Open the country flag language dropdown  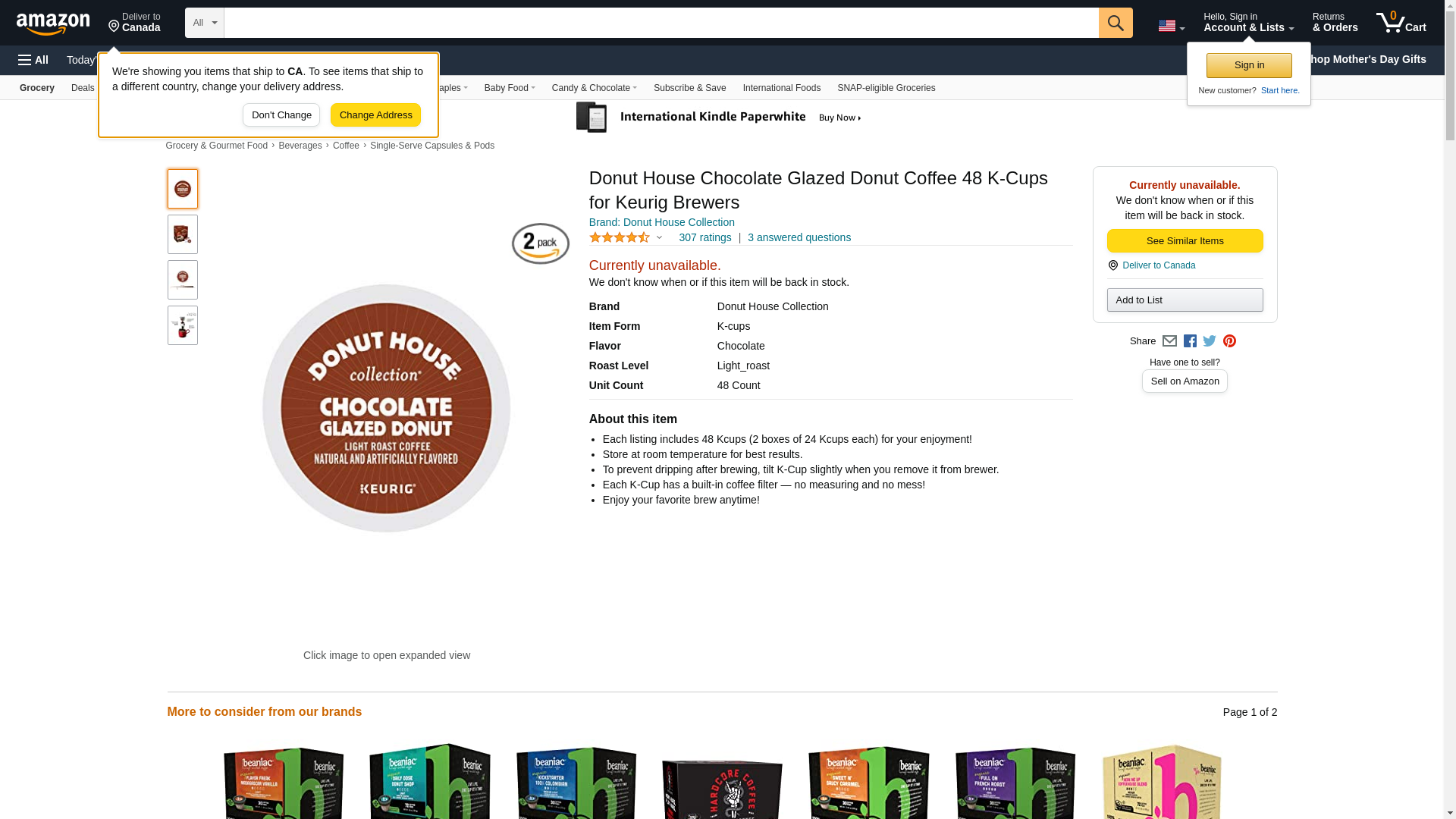(x=1171, y=26)
